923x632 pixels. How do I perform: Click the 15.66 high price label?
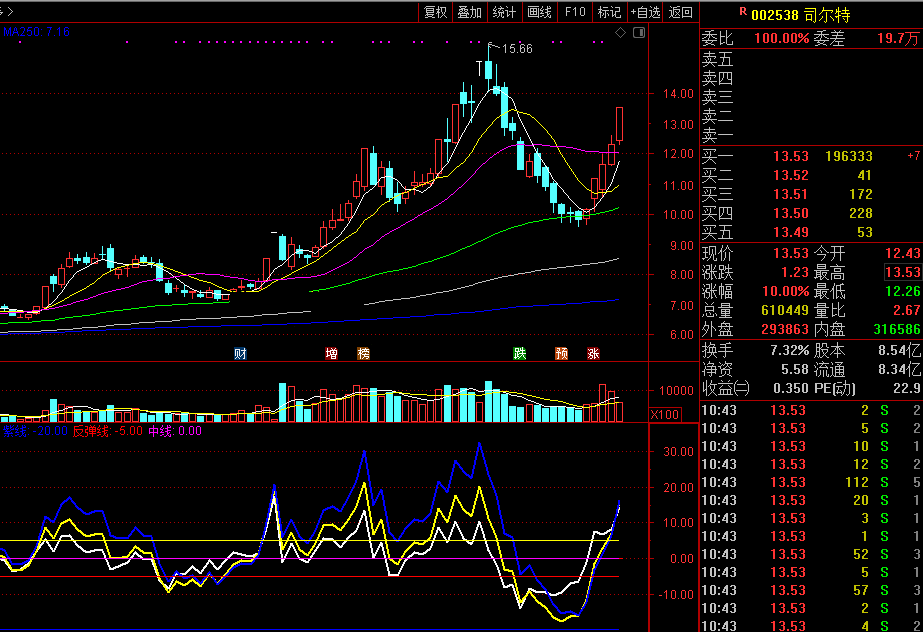tap(517, 49)
